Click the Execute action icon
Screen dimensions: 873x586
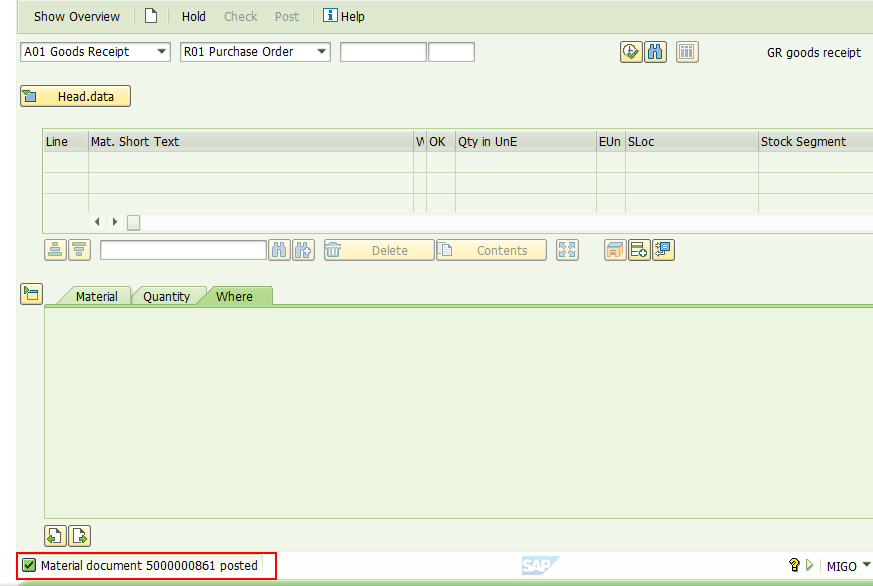(x=630, y=51)
